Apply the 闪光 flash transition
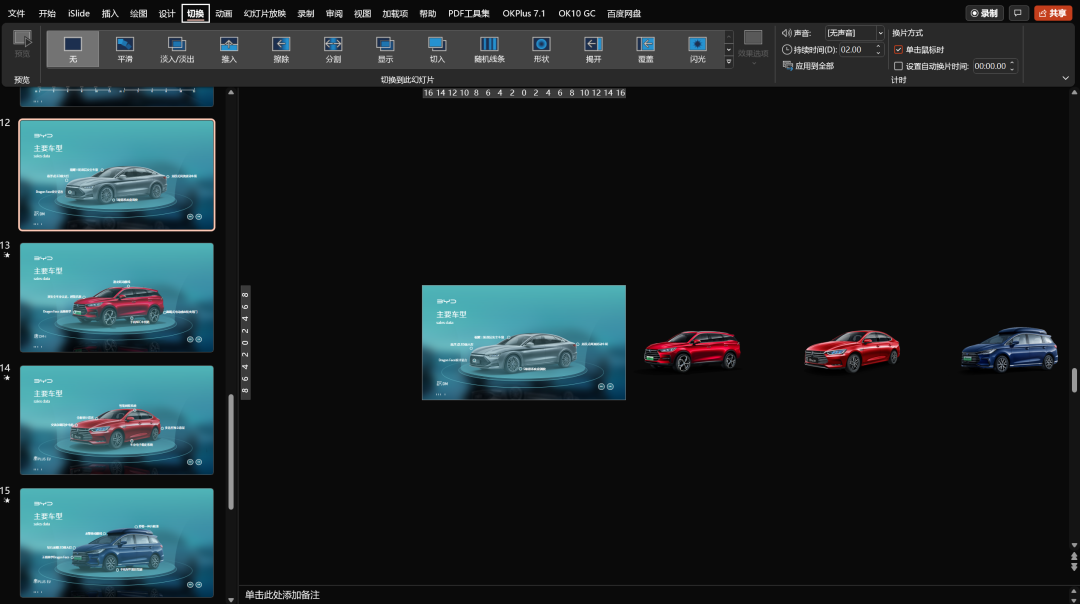 point(697,49)
